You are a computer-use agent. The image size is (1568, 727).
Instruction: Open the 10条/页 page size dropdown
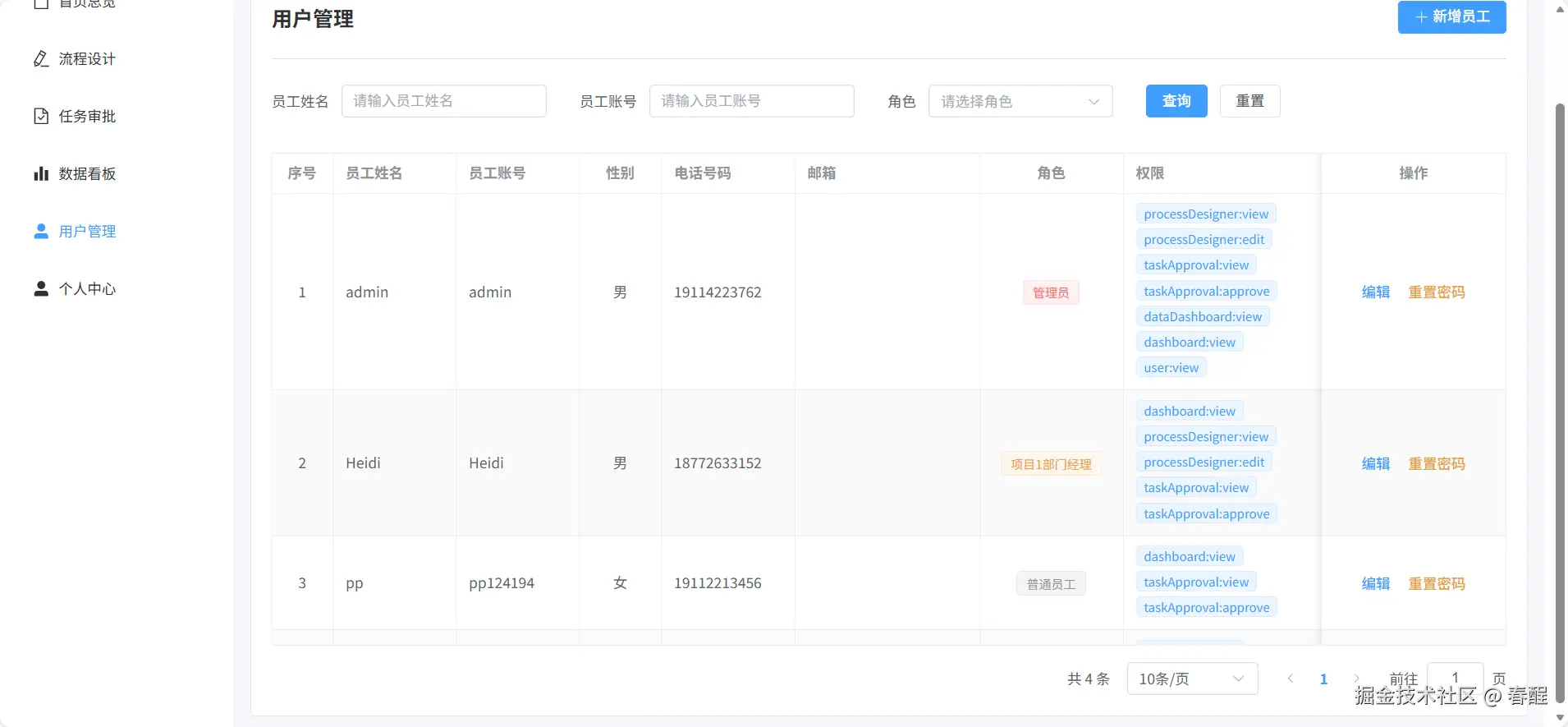tap(1192, 679)
